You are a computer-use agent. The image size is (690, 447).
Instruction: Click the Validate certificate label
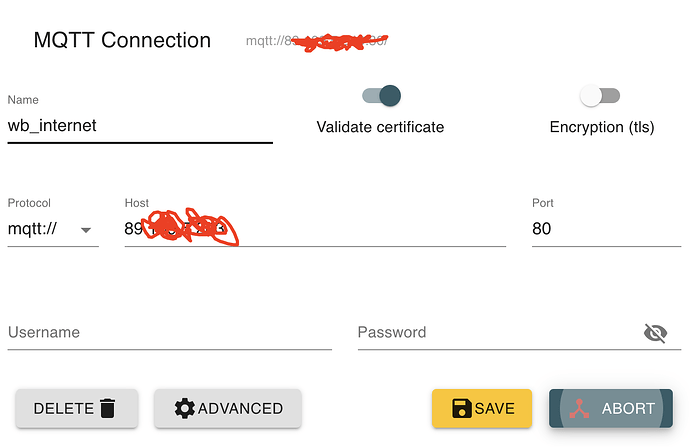(380, 127)
